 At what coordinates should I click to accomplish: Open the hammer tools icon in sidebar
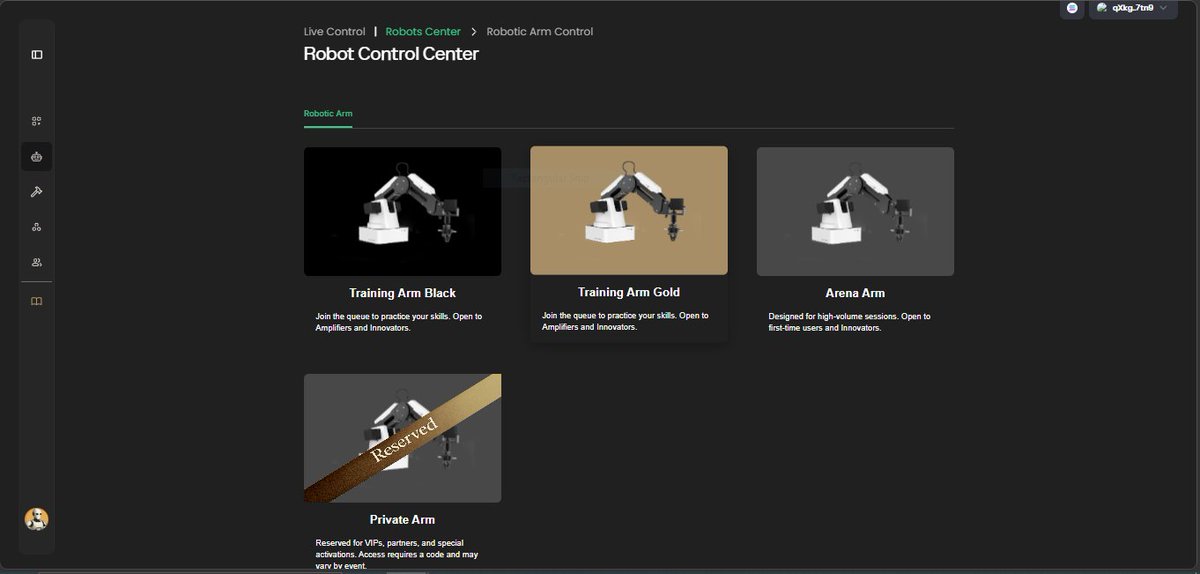[x=37, y=191]
